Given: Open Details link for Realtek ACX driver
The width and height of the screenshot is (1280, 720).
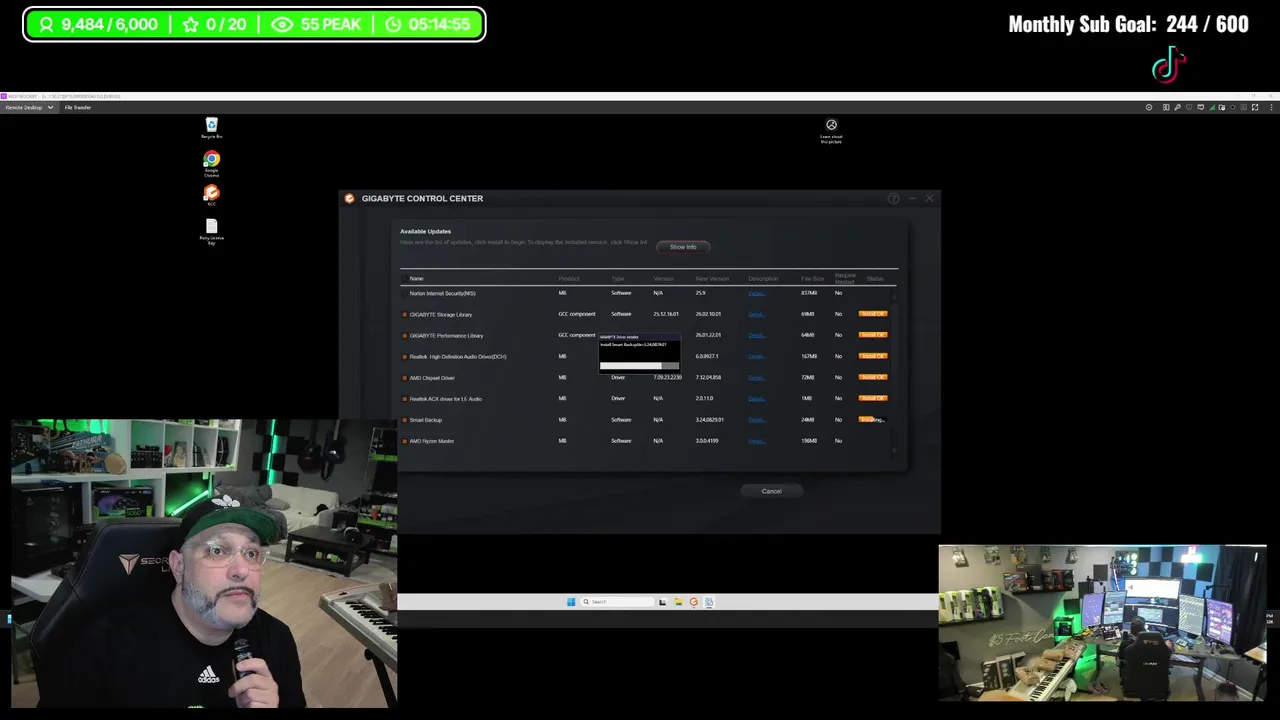Looking at the screenshot, I should [756, 398].
